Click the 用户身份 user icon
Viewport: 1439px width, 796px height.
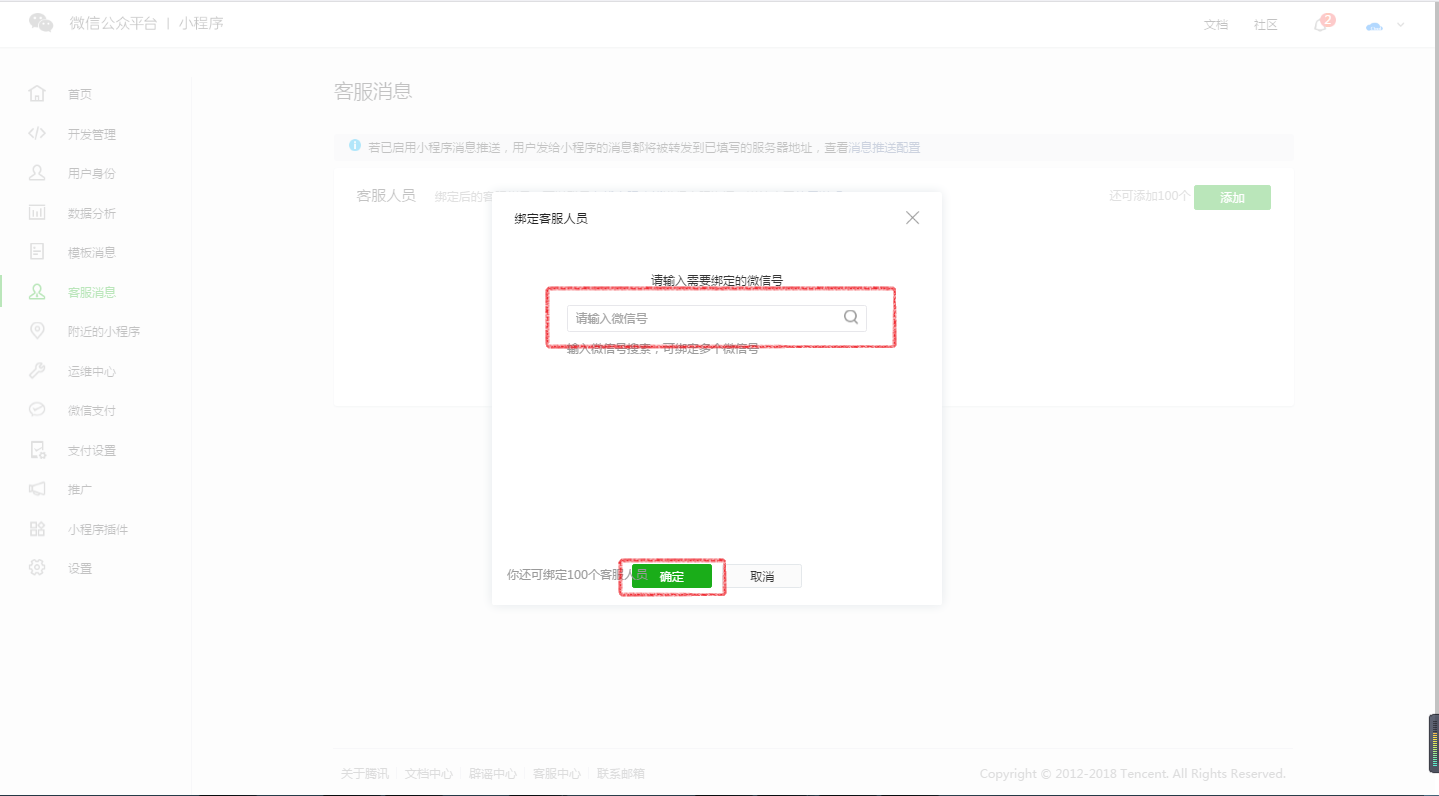[x=37, y=172]
